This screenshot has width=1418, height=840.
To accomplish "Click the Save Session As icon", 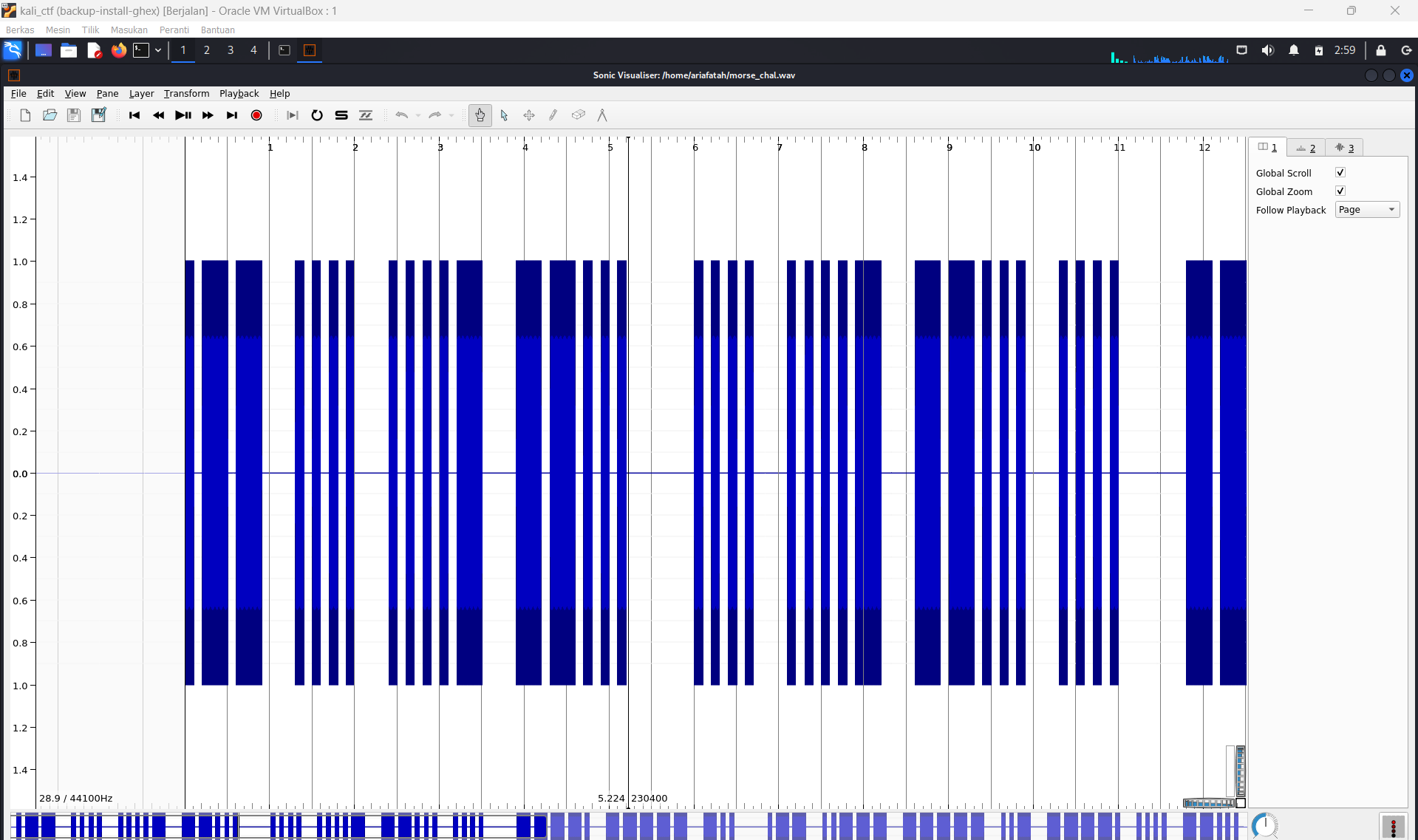I will 98,115.
